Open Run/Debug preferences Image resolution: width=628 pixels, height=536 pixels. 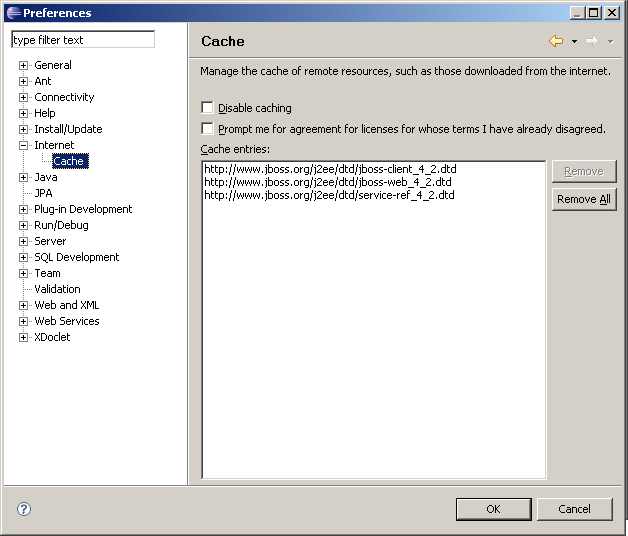click(61, 225)
